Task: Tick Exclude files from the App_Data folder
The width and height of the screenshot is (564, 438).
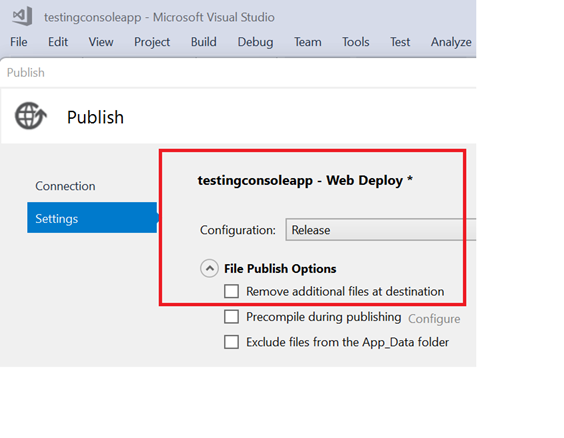Action: [x=231, y=342]
